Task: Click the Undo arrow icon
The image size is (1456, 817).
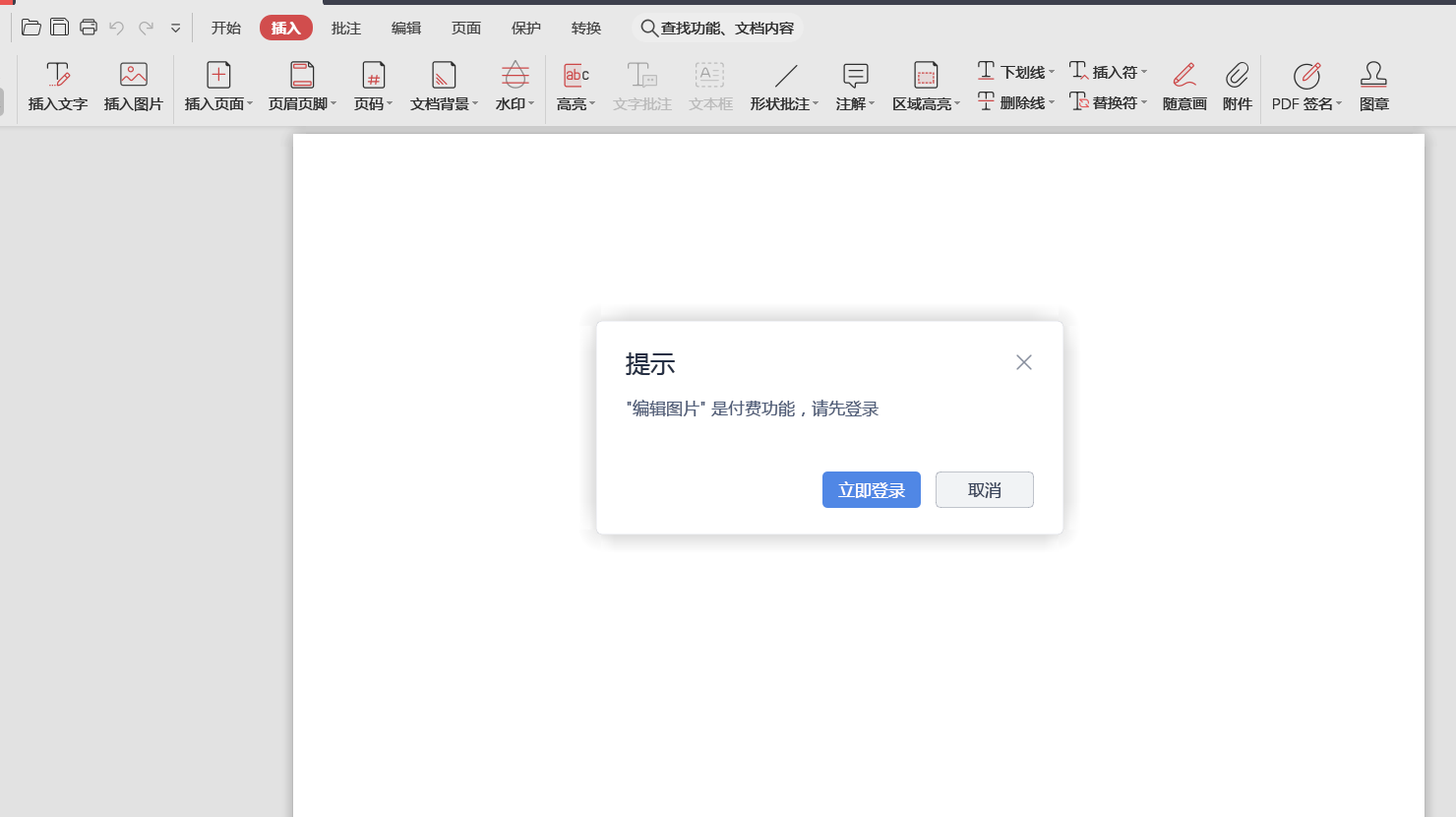Action: [x=117, y=28]
